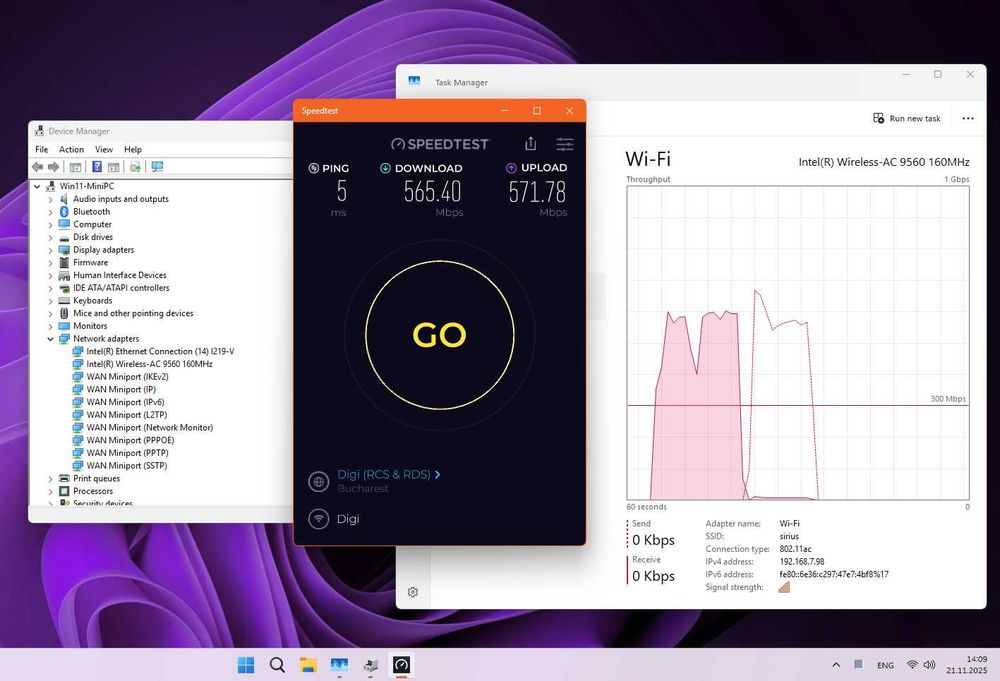Collapse Network adapters category
This screenshot has width=1000, height=681.
click(x=50, y=339)
